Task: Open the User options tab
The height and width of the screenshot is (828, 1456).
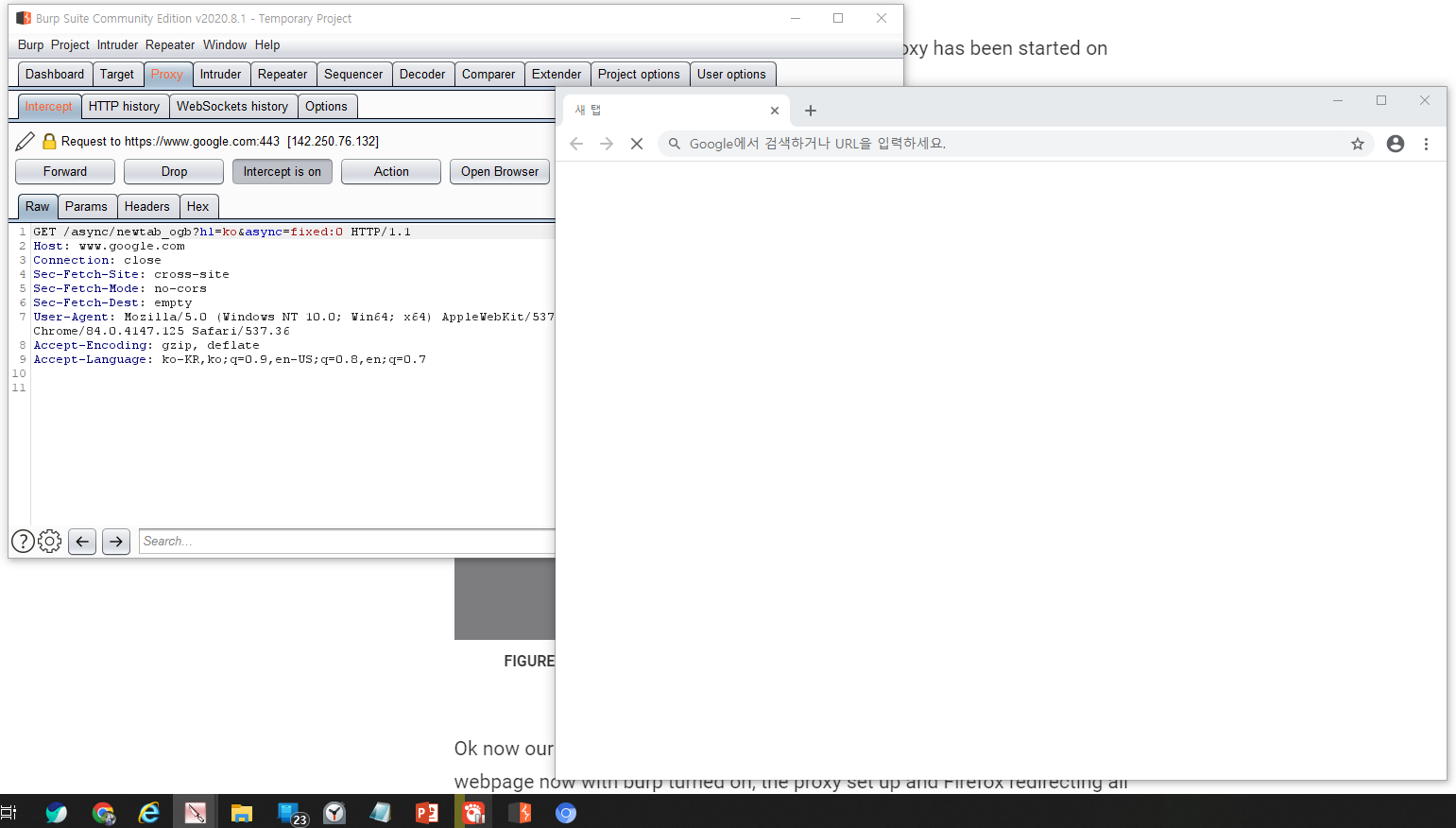Action: pos(731,74)
